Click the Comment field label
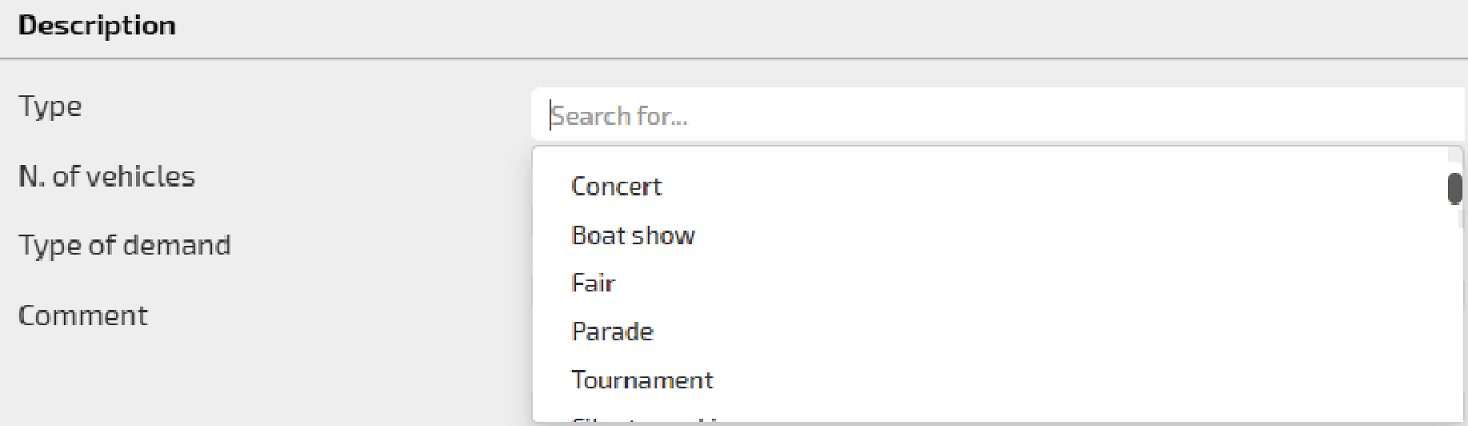 [x=83, y=315]
